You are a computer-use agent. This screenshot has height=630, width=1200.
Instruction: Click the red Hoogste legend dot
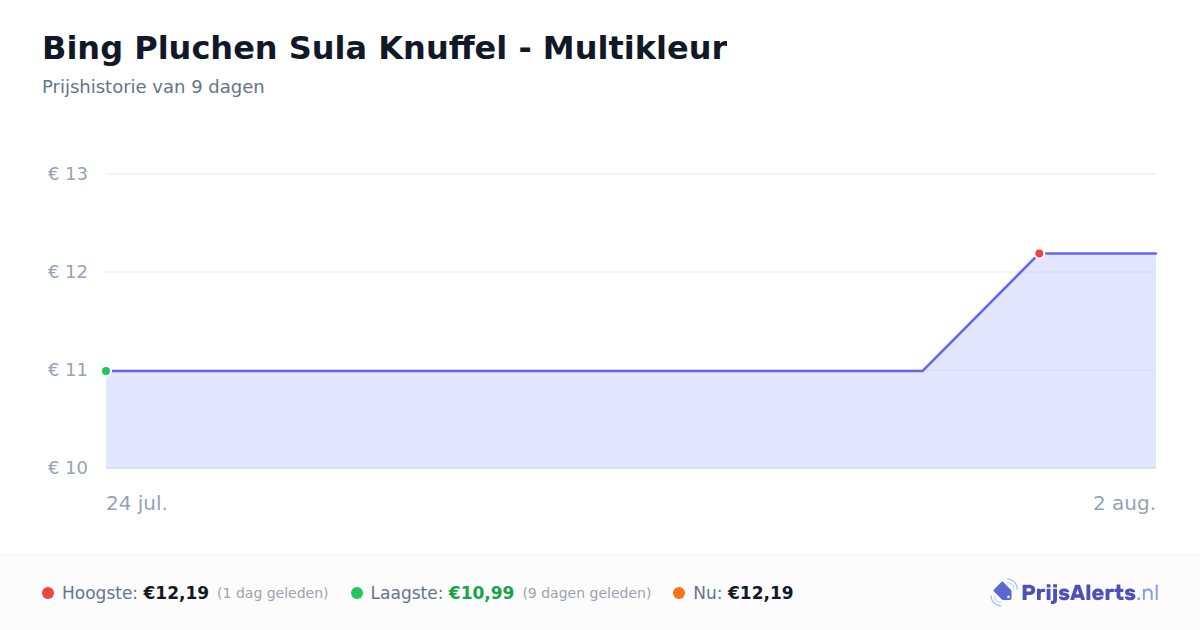pos(48,593)
